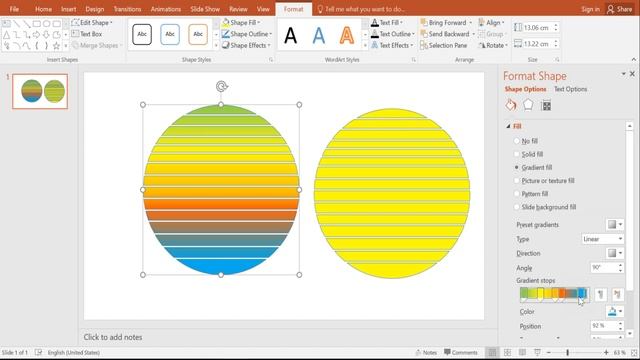The image size is (640, 360).
Task: Click the Gradient stops color bar
Action: point(554,293)
